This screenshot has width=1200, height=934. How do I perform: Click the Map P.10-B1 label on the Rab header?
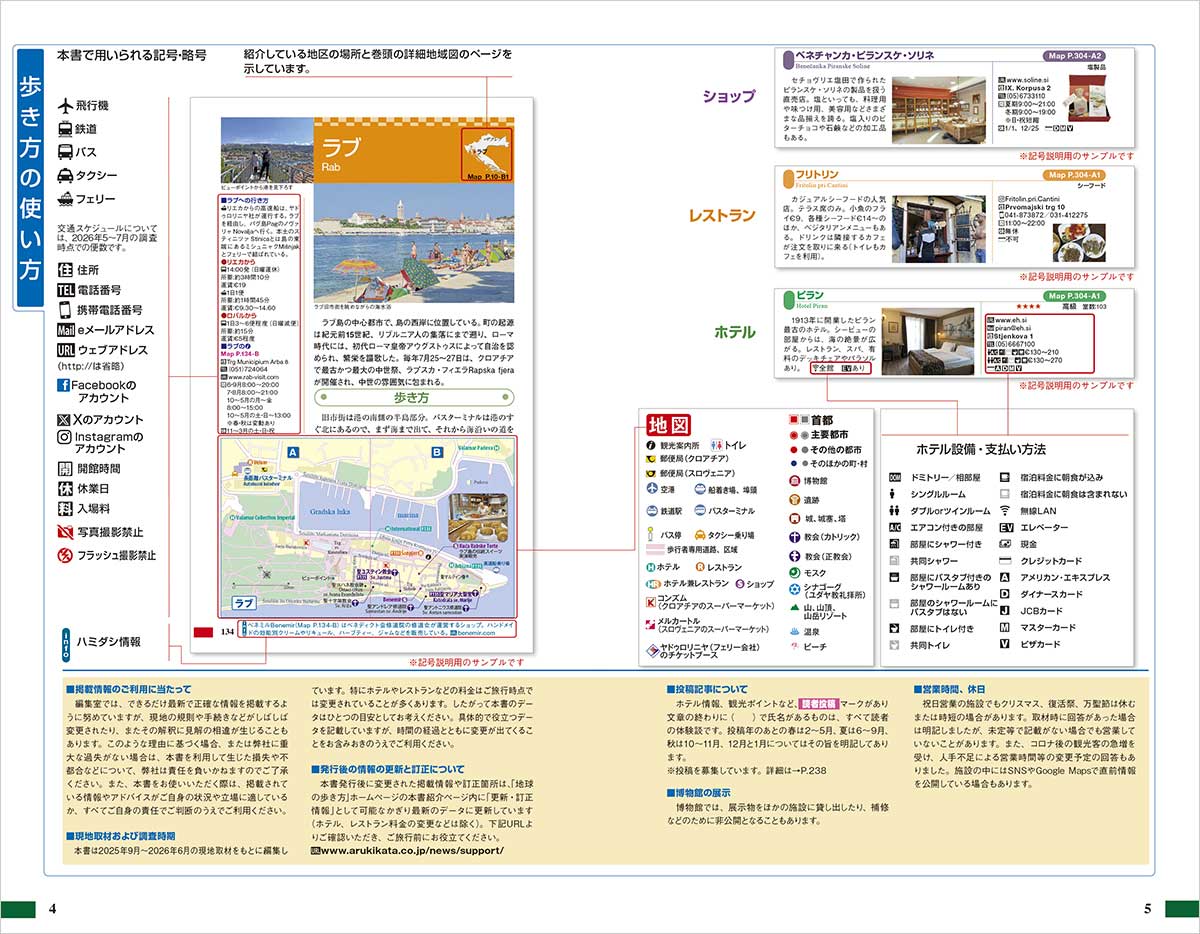[x=488, y=177]
